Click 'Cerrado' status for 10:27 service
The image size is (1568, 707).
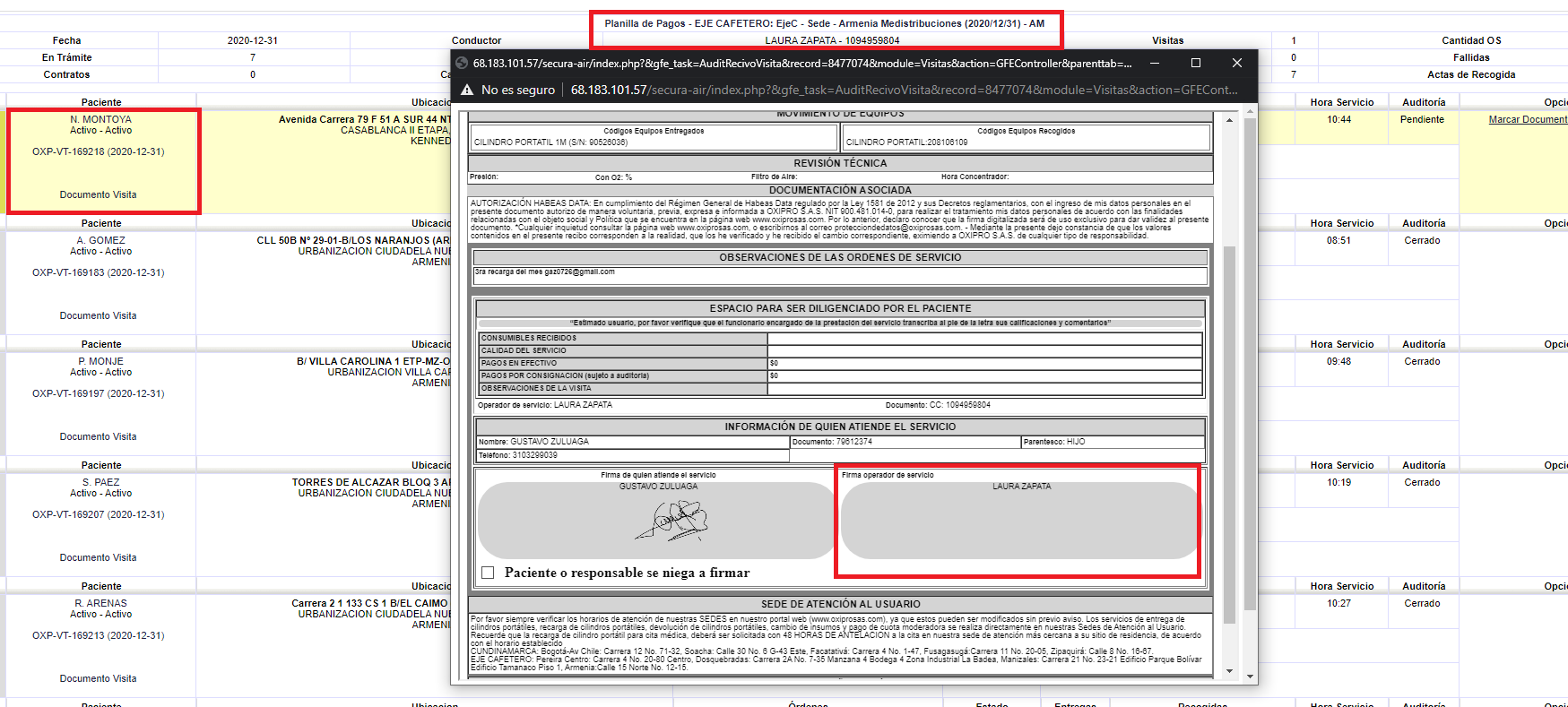[x=1423, y=603]
